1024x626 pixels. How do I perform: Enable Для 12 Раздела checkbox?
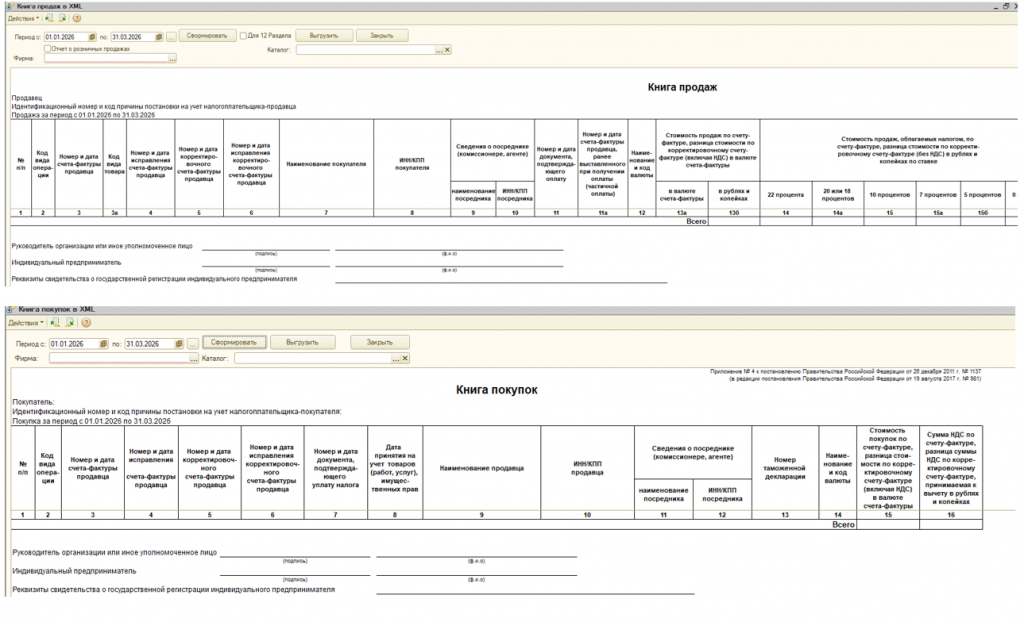[x=244, y=36]
